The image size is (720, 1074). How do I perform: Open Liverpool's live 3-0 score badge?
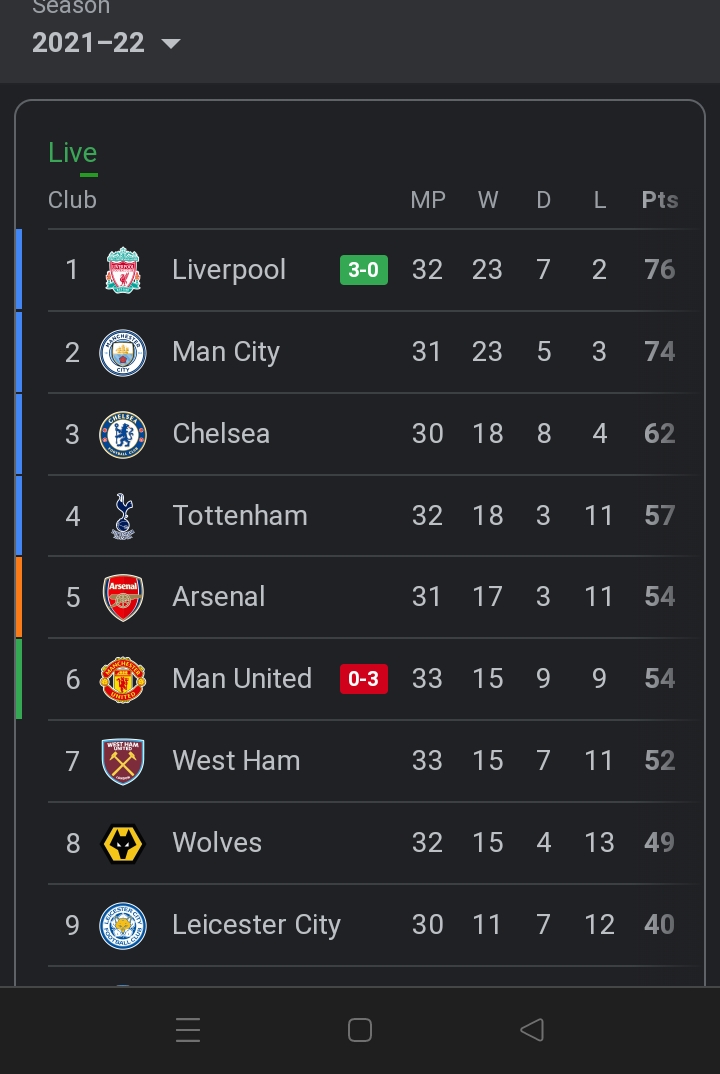click(x=364, y=270)
